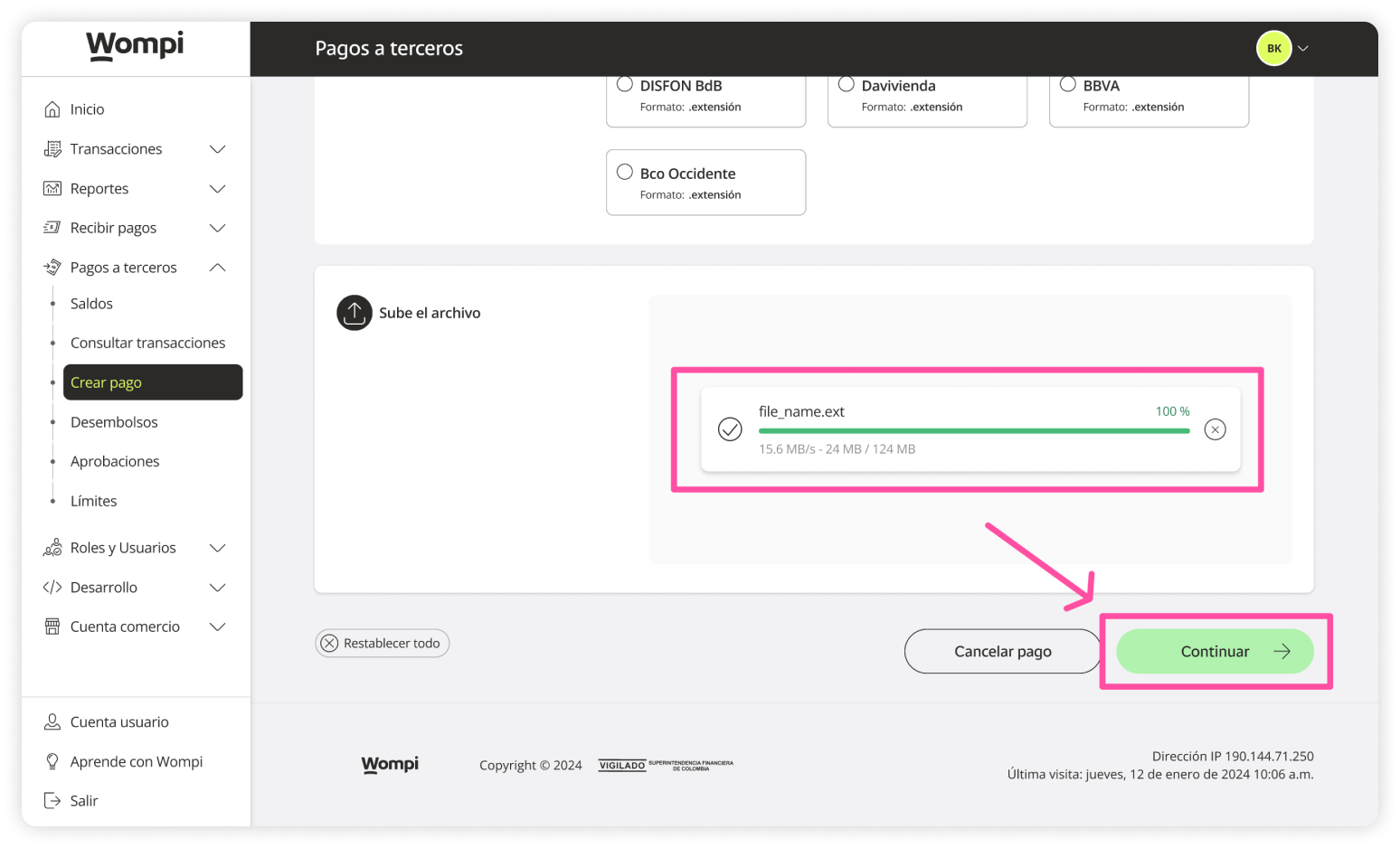Click the Recibir pagos icon
1400x848 pixels.
(x=53, y=227)
